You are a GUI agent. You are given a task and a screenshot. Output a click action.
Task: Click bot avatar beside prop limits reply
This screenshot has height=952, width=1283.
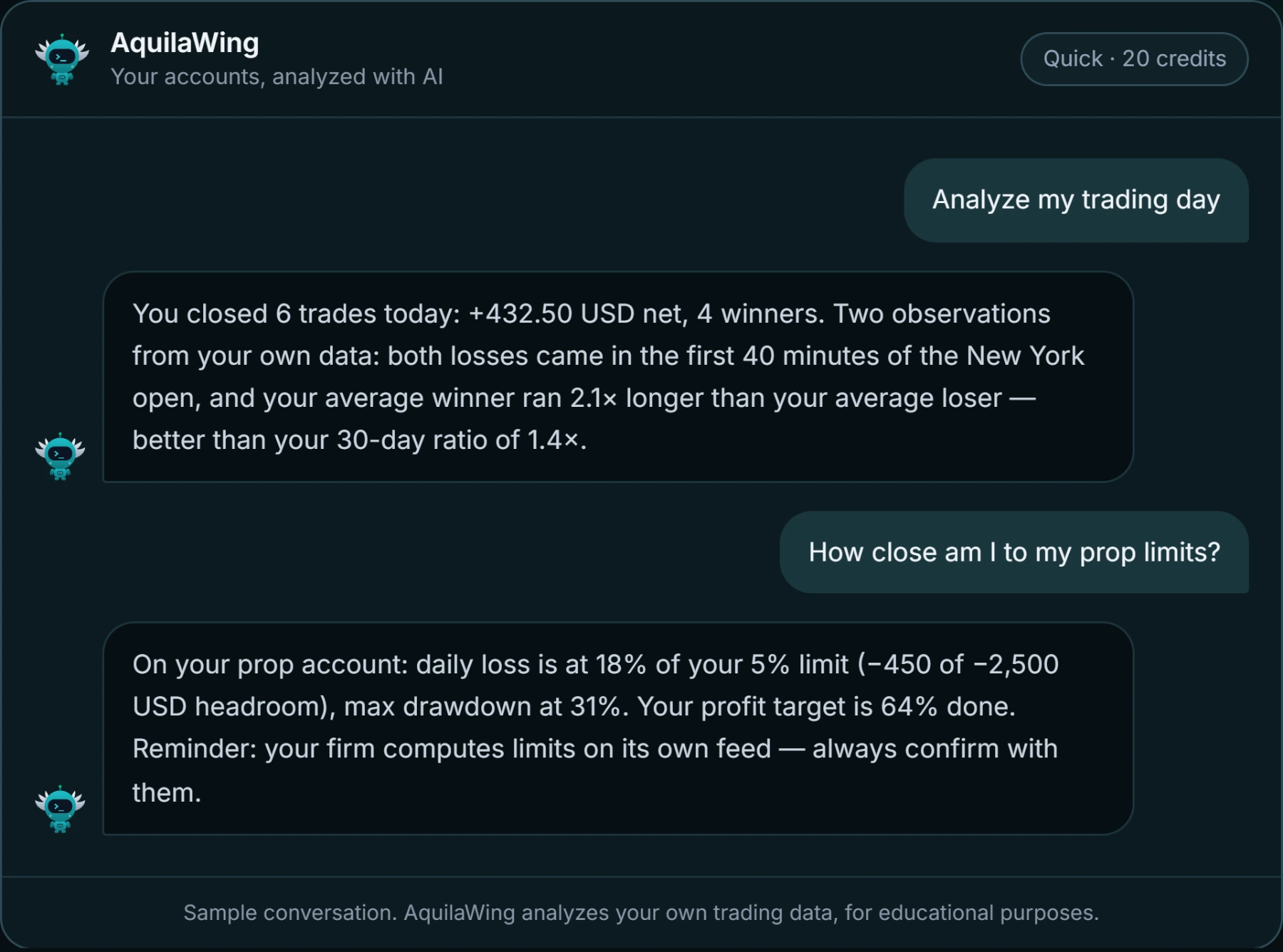click(x=60, y=809)
